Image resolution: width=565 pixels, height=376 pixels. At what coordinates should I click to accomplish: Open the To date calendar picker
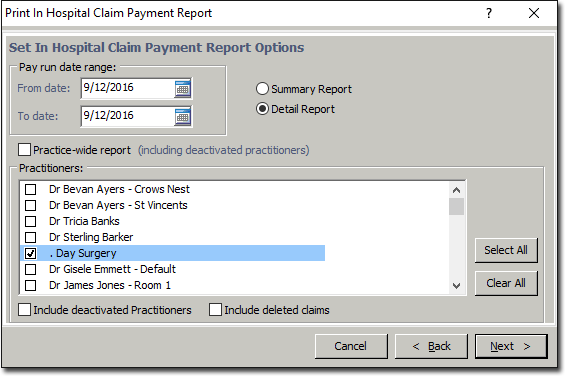(x=183, y=117)
